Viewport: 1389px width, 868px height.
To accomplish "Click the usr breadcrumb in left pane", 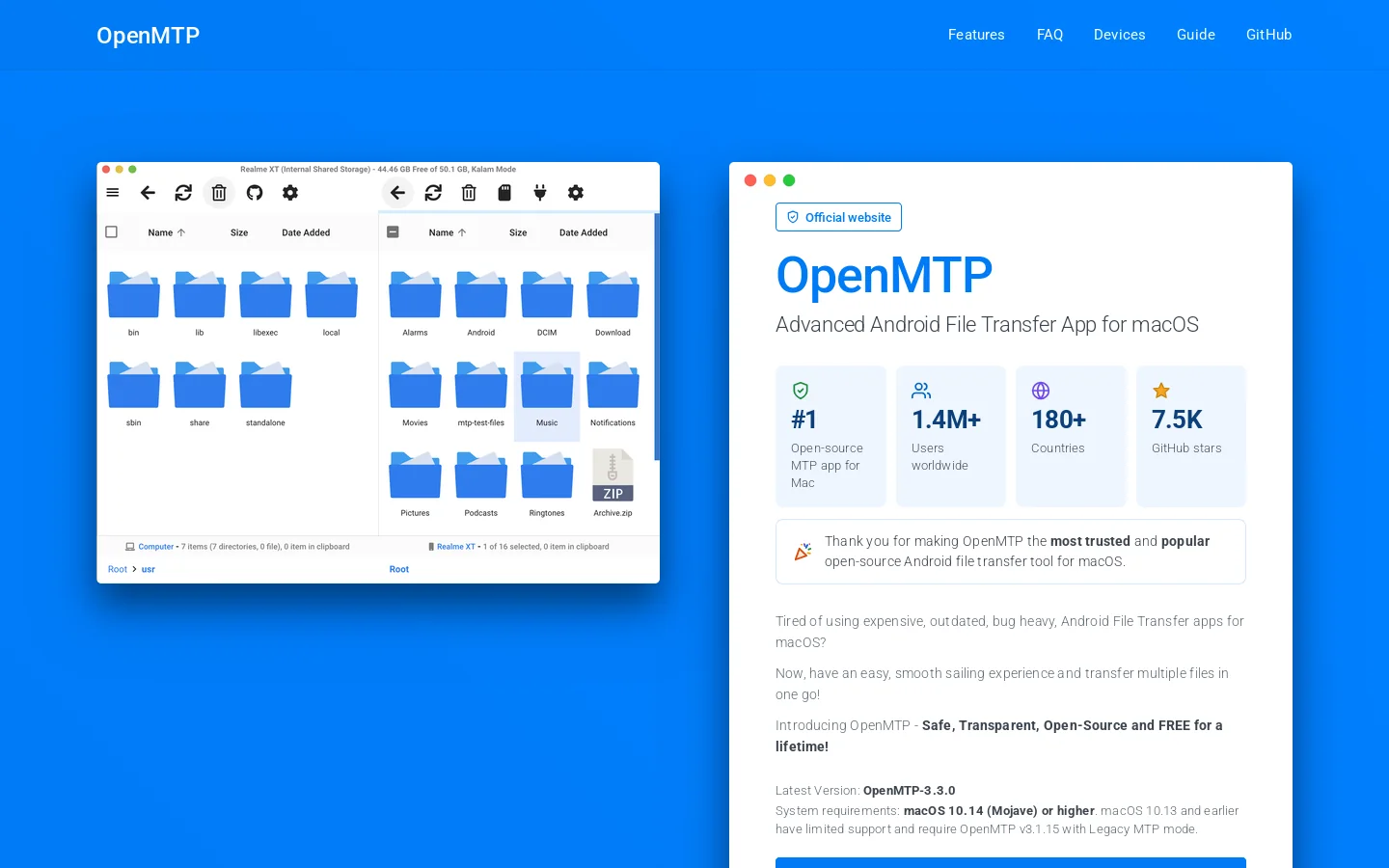I will (149, 570).
